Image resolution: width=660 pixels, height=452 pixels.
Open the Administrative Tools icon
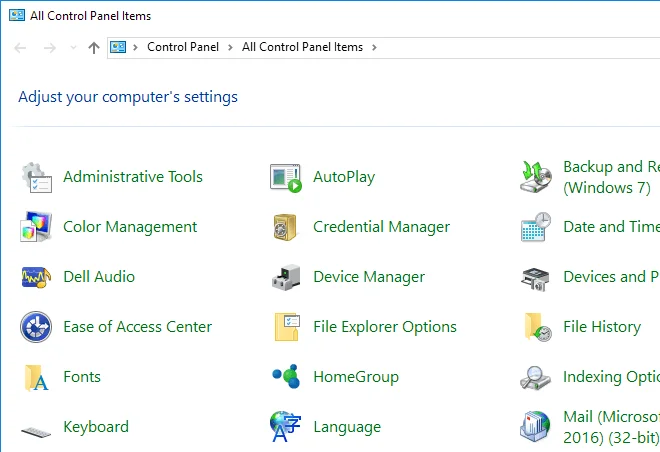pyautogui.click(x=36, y=177)
